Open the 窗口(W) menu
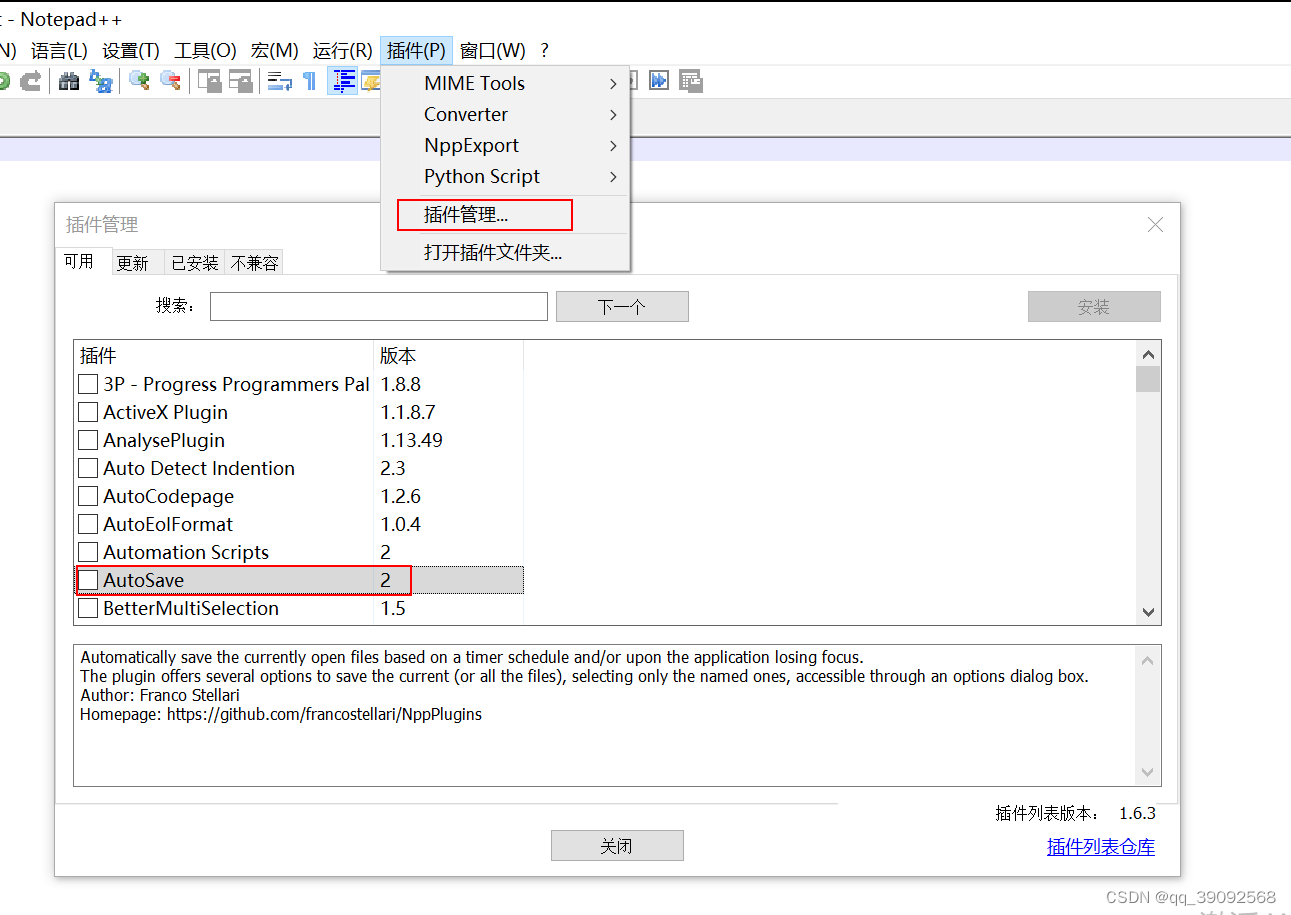Screen dimensions: 1291x915 coord(492,50)
